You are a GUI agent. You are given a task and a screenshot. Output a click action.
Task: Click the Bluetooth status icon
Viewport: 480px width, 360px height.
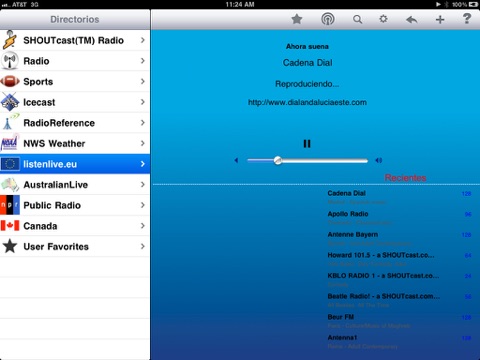point(446,4)
